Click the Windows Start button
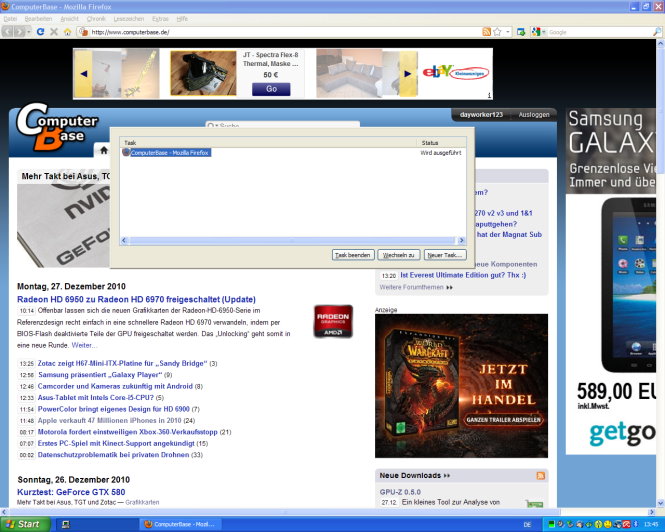665x532 pixels. tap(25, 524)
